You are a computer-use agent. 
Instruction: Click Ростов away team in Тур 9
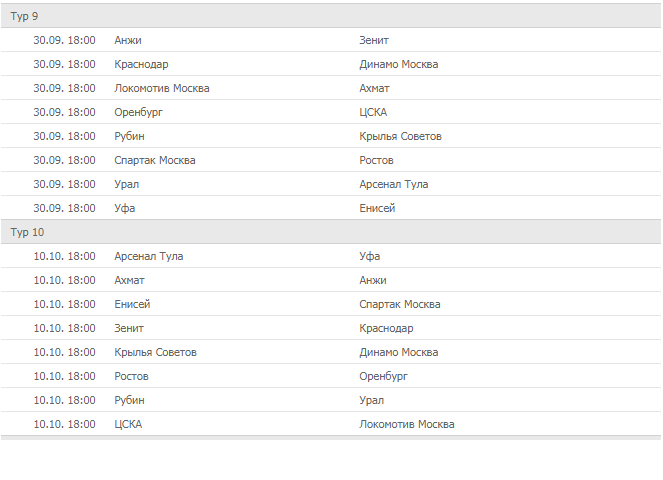pyautogui.click(x=376, y=160)
